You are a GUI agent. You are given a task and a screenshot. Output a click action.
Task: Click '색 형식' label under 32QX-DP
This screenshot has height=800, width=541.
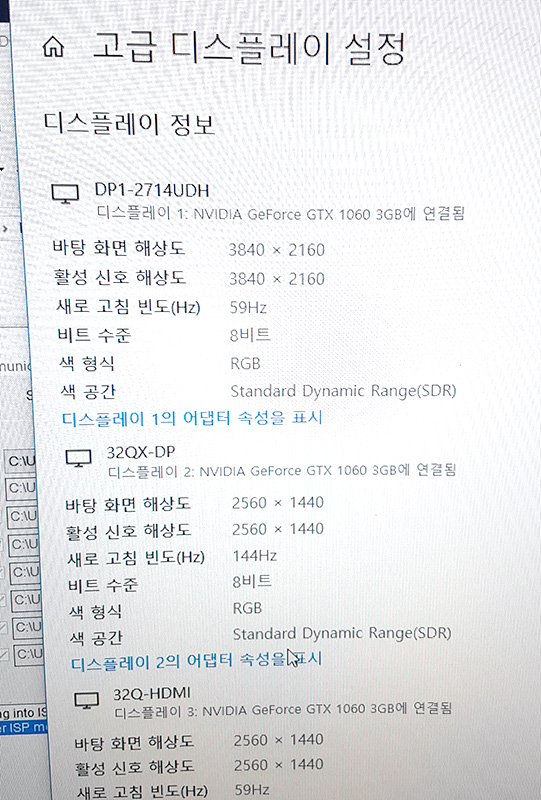click(x=95, y=612)
